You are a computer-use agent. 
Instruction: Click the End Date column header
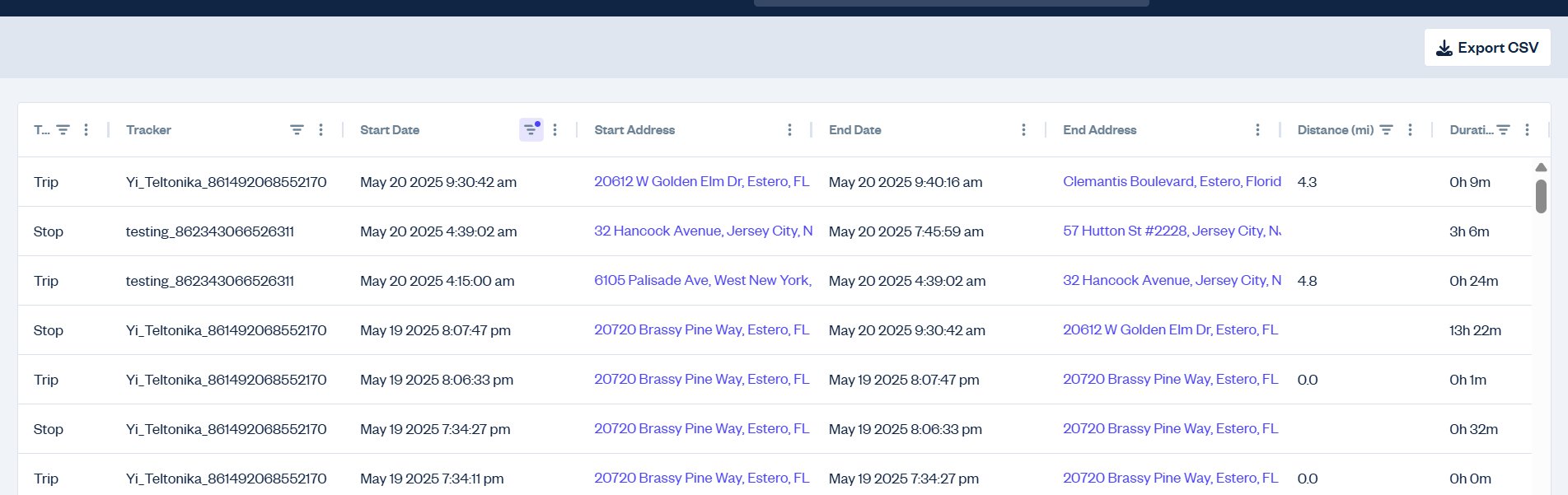click(854, 130)
